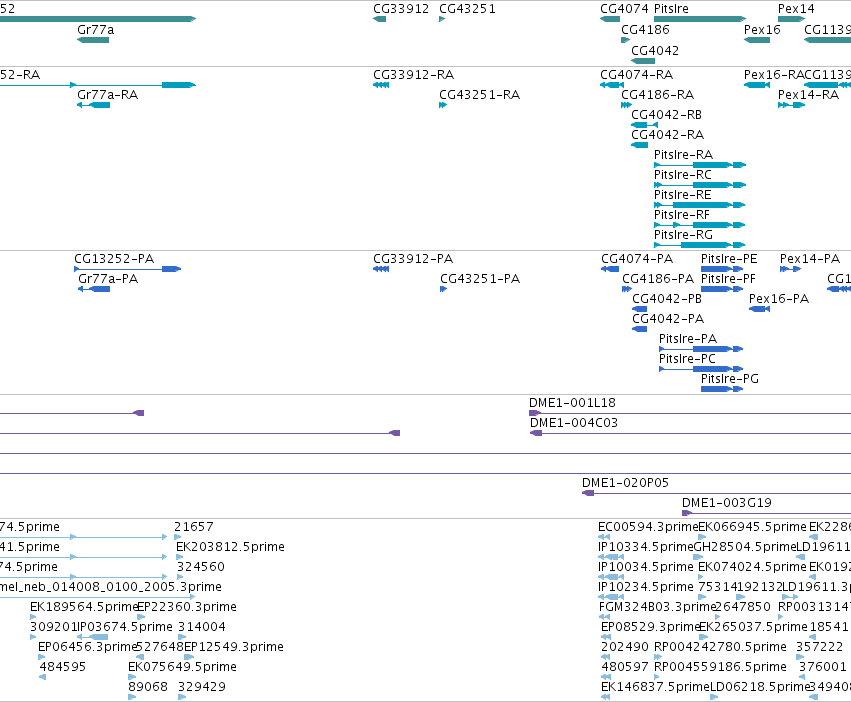Viewport: 851px width, 702px height.
Task: Select the CG4042-RB transcript label
Action: (666, 115)
